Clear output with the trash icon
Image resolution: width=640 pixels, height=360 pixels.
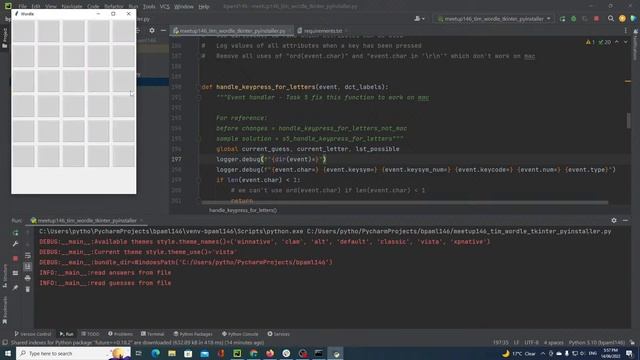pos(28,289)
